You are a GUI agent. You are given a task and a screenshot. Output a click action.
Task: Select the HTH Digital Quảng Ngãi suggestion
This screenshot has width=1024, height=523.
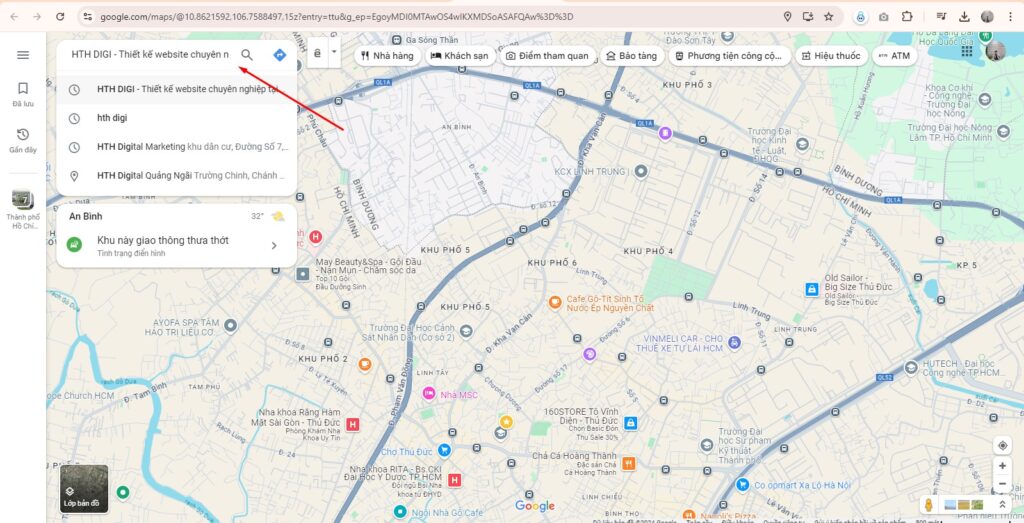[x=177, y=176]
